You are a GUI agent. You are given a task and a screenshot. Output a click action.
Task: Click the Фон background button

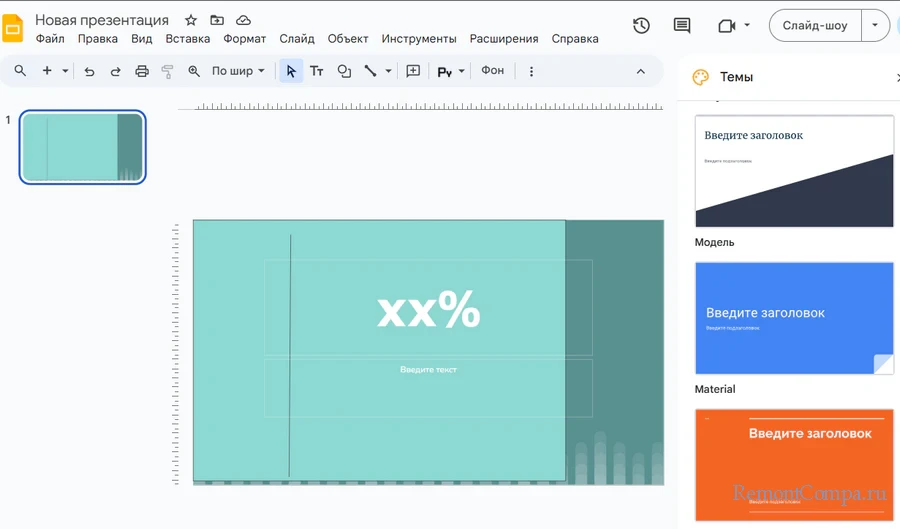pos(493,71)
